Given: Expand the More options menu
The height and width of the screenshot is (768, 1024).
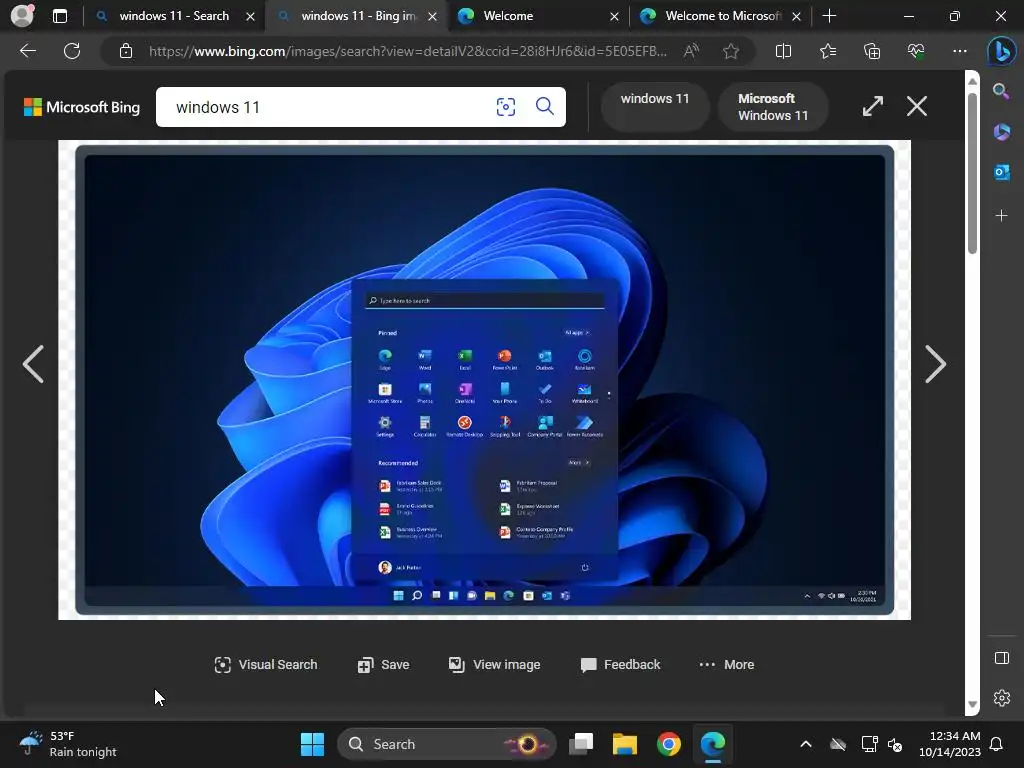Looking at the screenshot, I should 726,665.
